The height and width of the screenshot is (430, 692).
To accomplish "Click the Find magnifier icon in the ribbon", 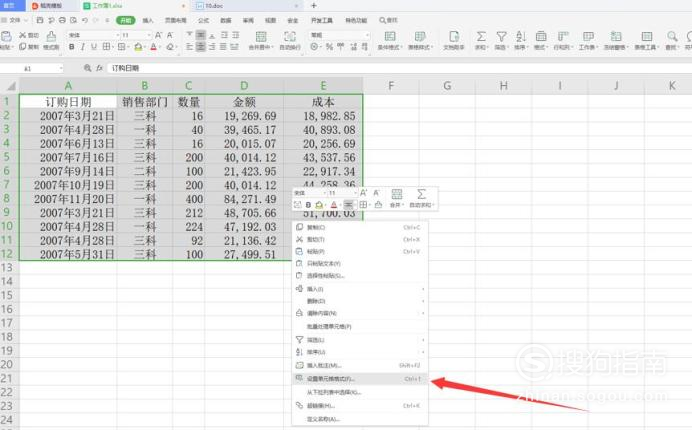I will coord(672,36).
